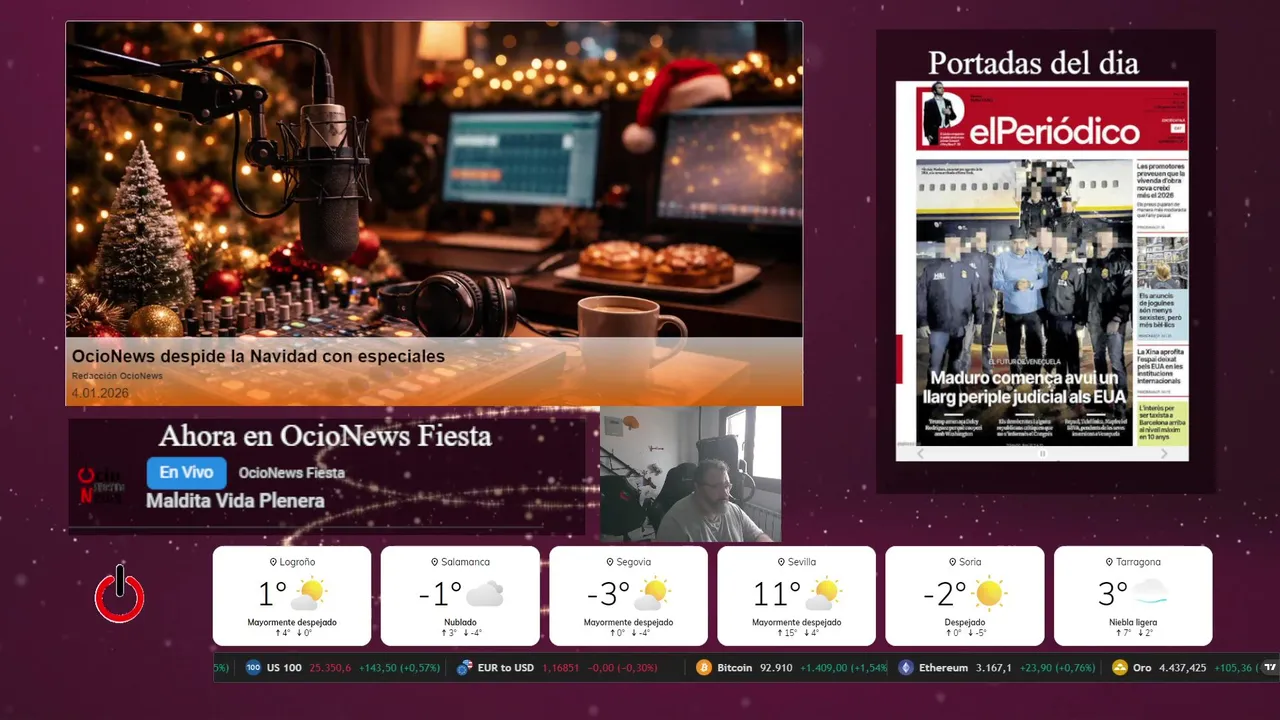Image resolution: width=1280 pixels, height=720 pixels.
Task: Click the Oro ticker label
Action: pyautogui.click(x=1143, y=668)
